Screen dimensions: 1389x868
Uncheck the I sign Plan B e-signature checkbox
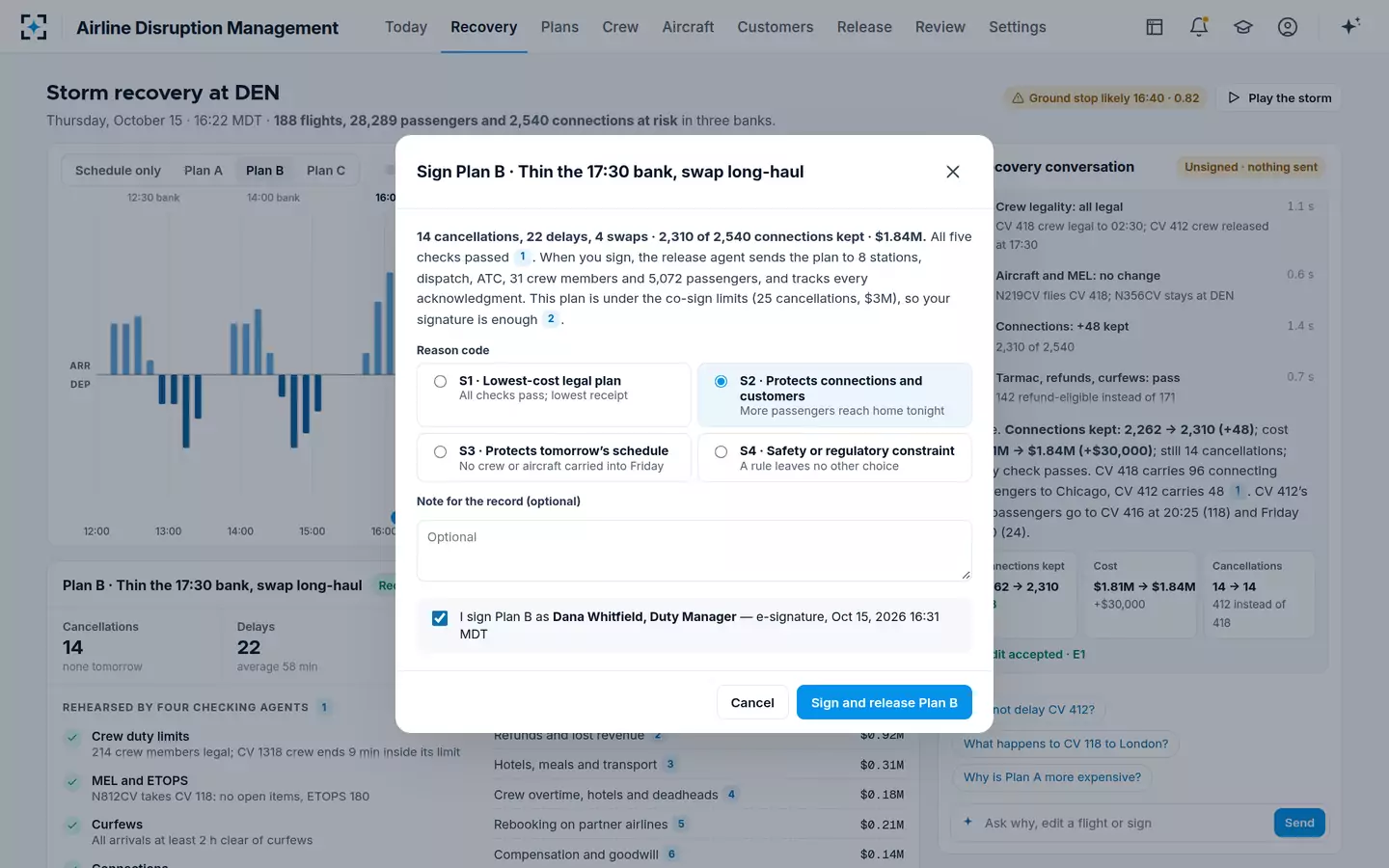[440, 618]
